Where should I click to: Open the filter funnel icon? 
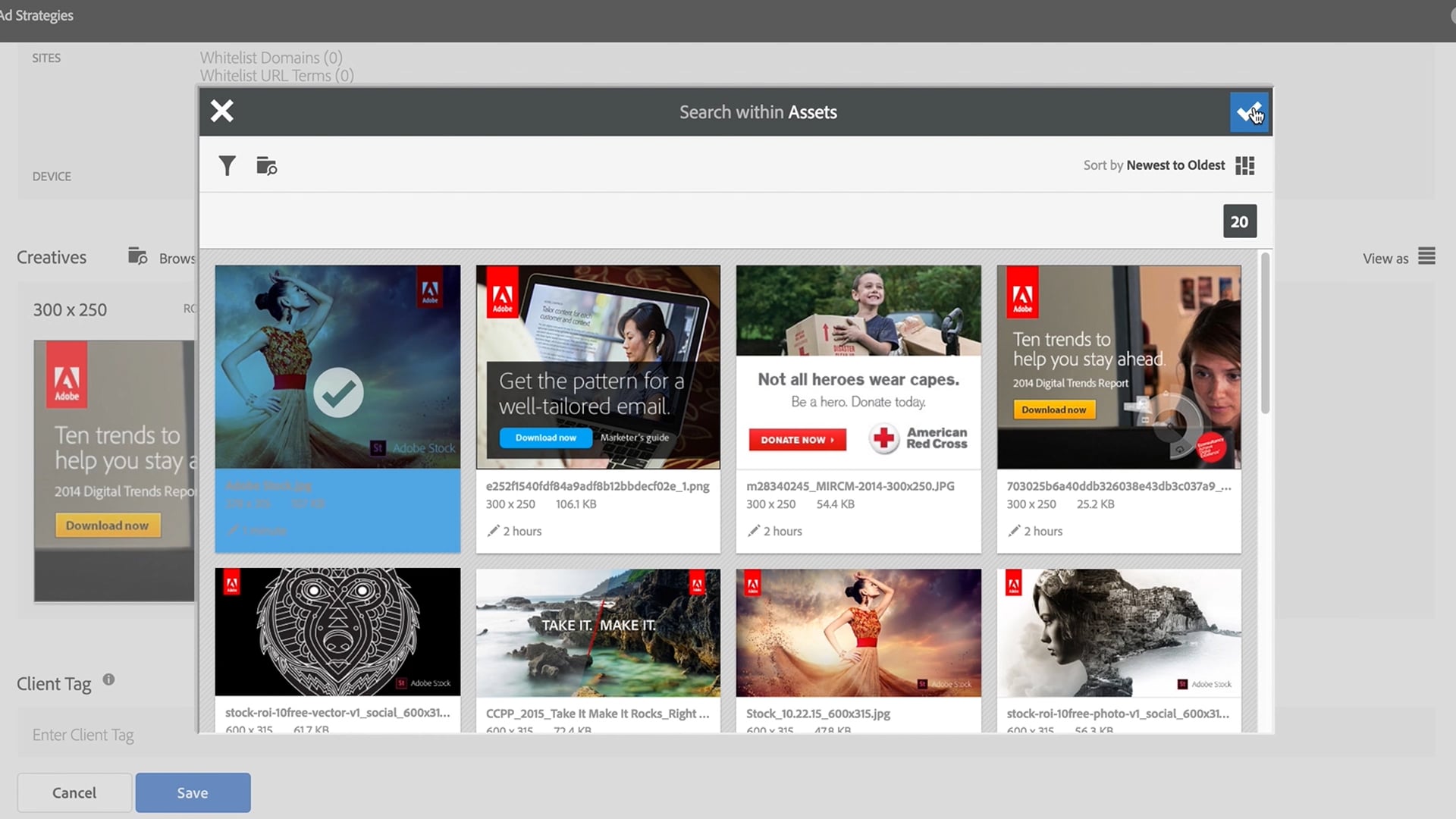tap(227, 165)
